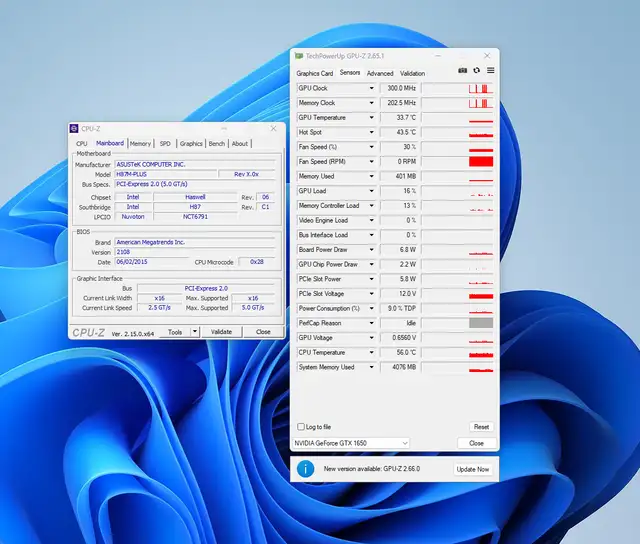The height and width of the screenshot is (544, 640).
Task: Open the NVIDIA GeForce GTX 1650 selector
Action: (x=351, y=443)
